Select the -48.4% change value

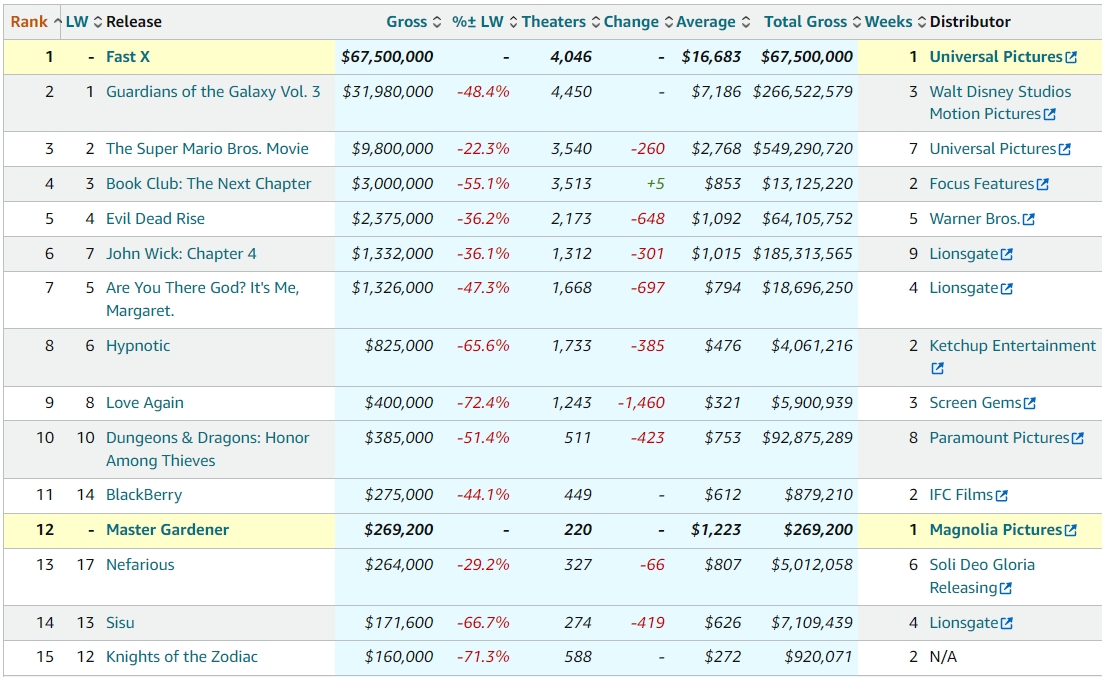point(483,92)
